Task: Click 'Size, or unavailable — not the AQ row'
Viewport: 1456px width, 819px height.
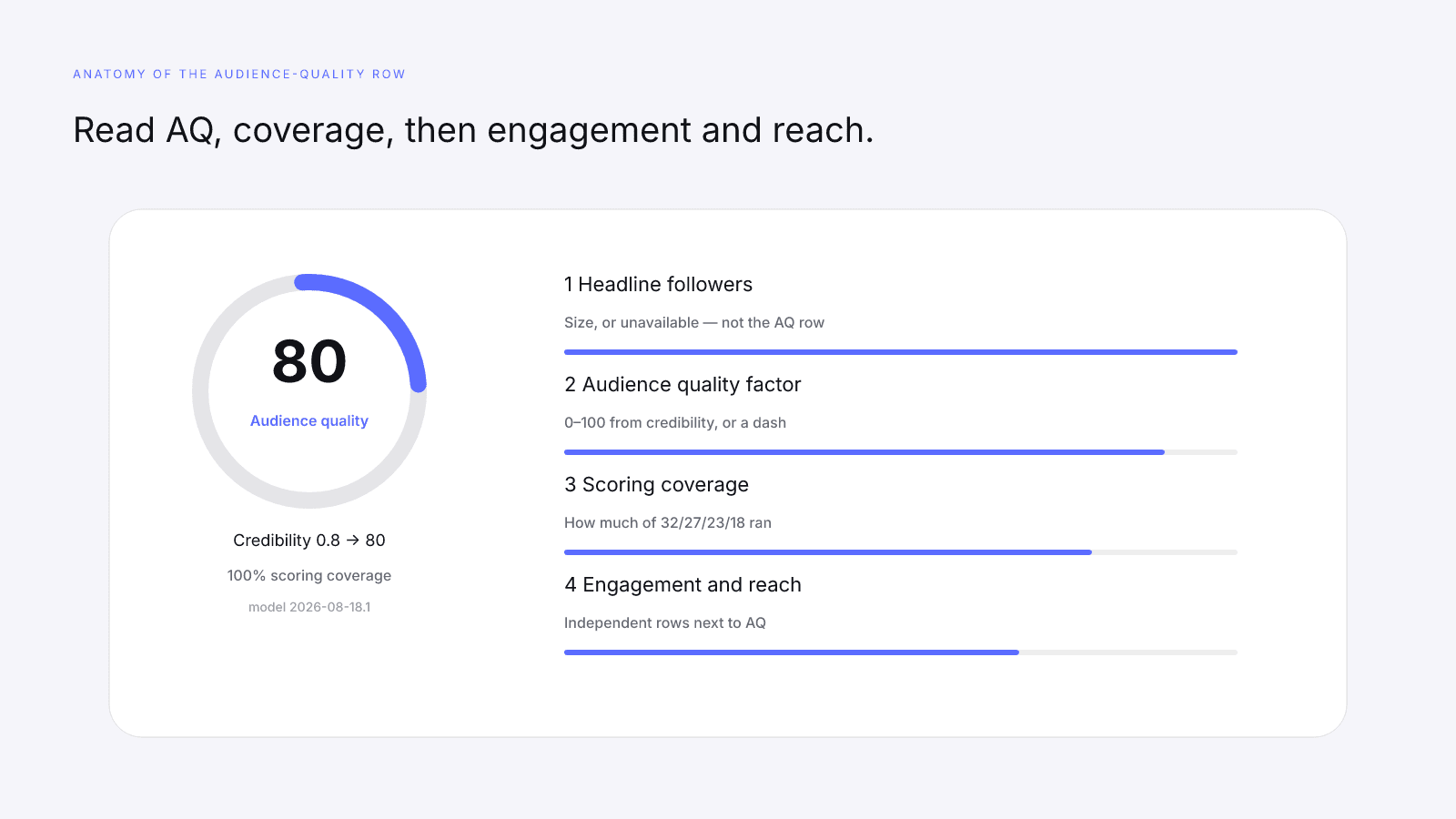Action: (x=694, y=323)
